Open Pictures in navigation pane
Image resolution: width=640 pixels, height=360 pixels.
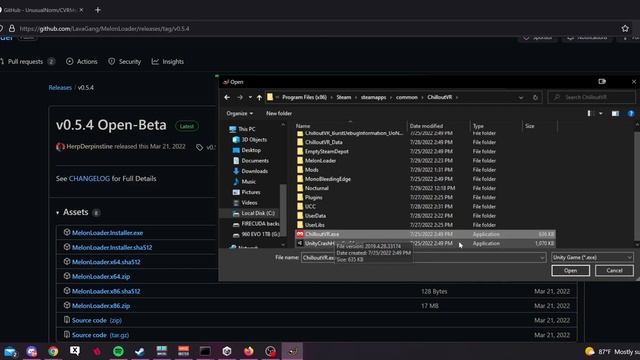(246, 192)
